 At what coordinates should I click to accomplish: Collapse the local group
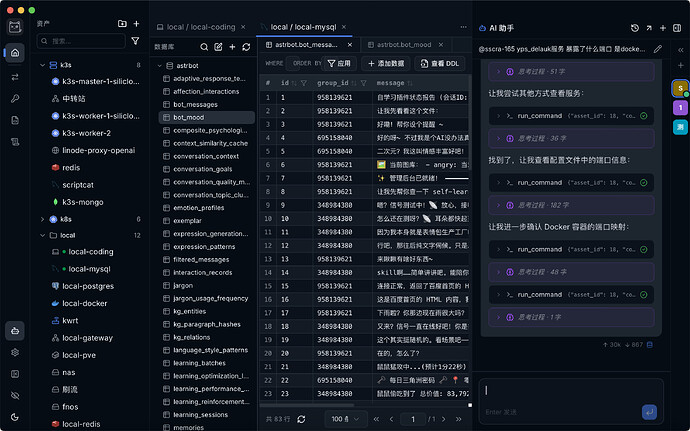[x=43, y=236]
